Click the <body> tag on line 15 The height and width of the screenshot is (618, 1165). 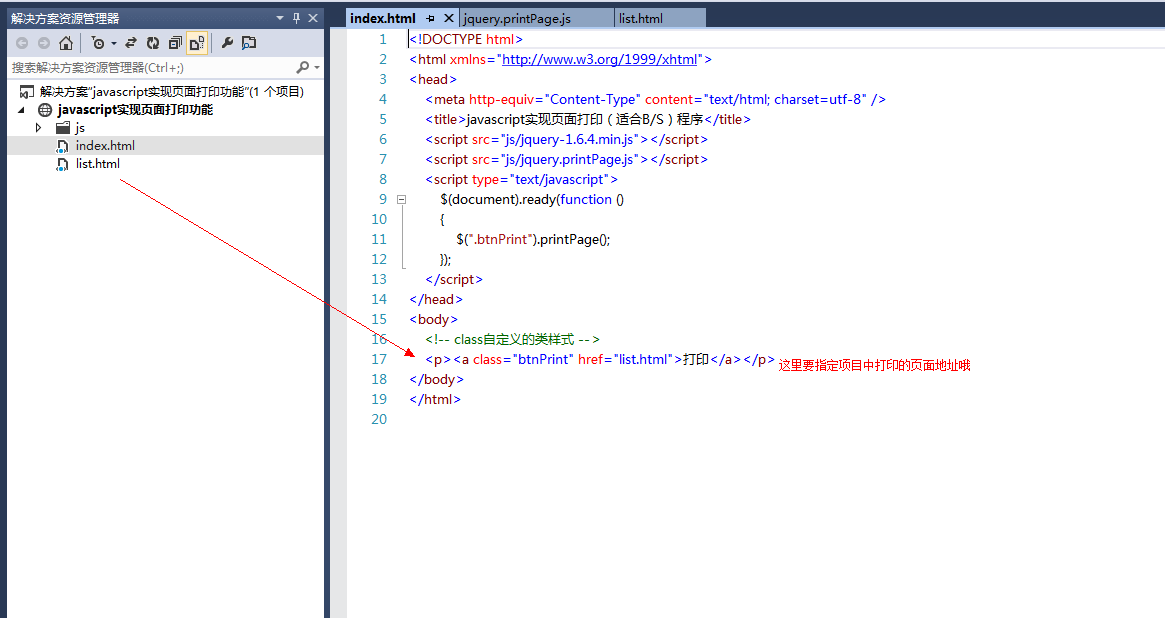click(x=433, y=320)
